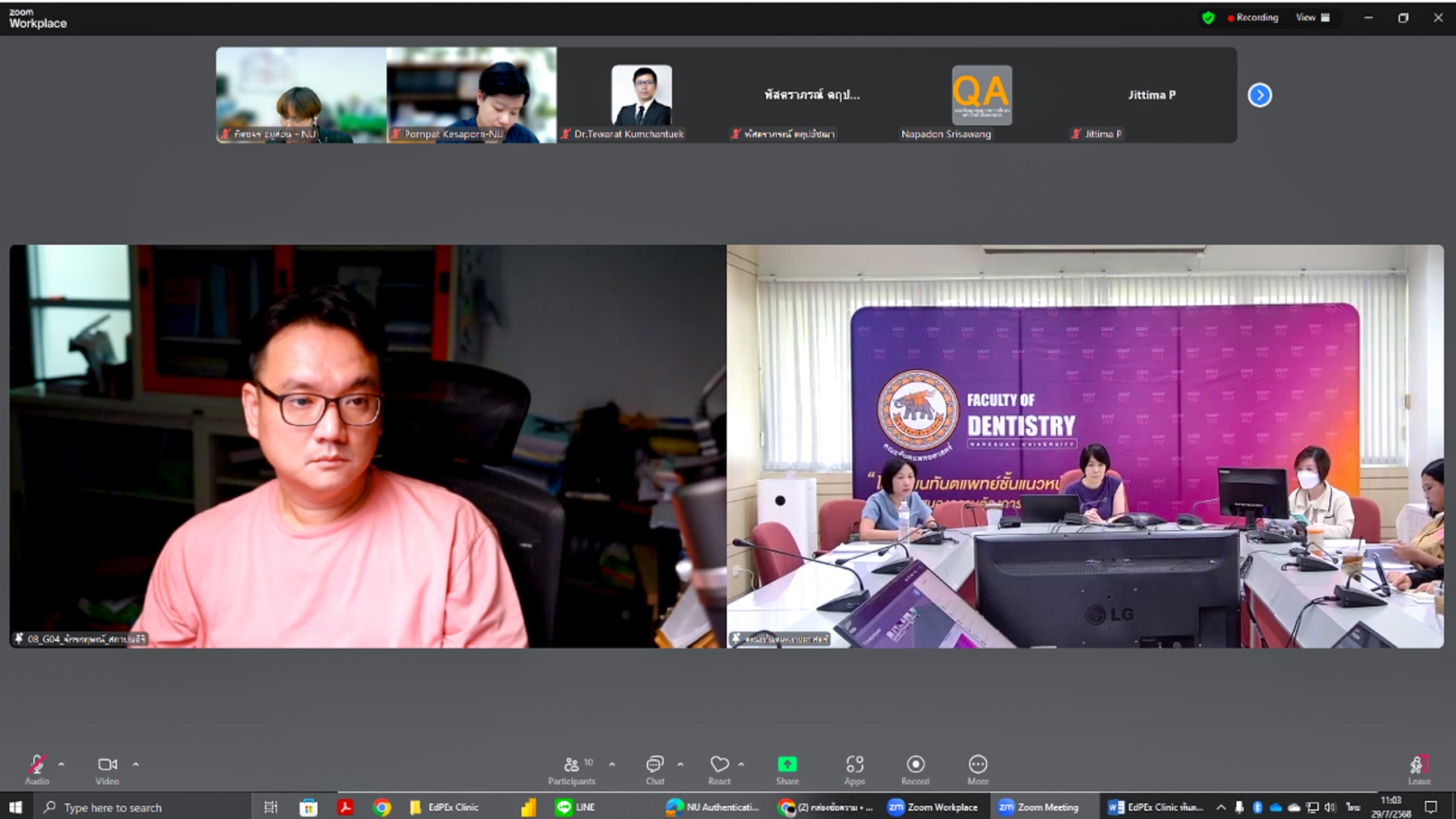The height and width of the screenshot is (819, 1456).
Task: Click the green encryption shield icon
Action: tap(1208, 18)
